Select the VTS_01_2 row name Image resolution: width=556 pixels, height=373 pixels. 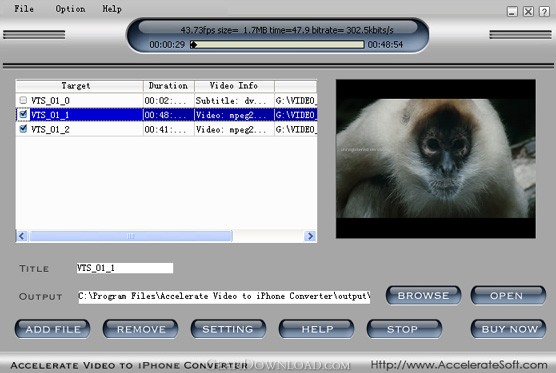click(x=50, y=129)
